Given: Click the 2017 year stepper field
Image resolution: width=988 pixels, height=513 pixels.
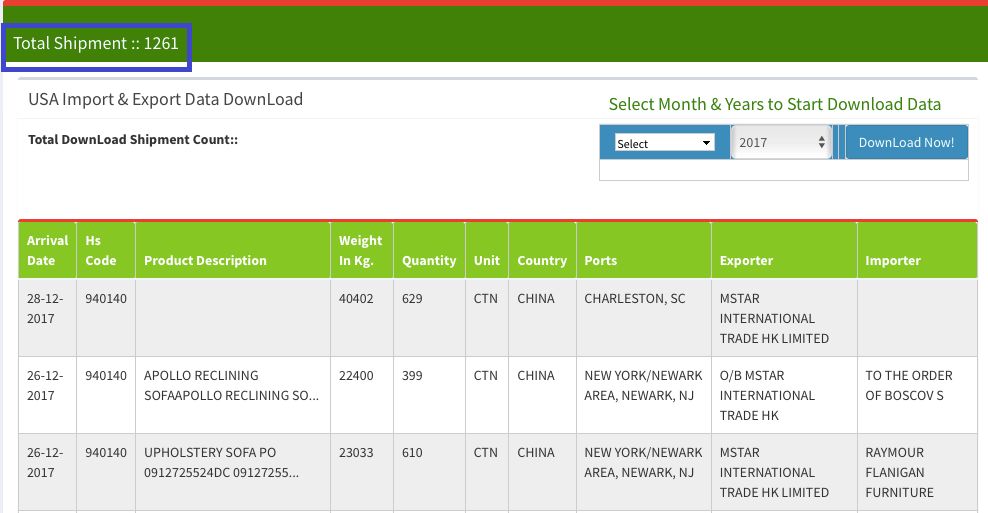Looking at the screenshot, I should pos(781,142).
